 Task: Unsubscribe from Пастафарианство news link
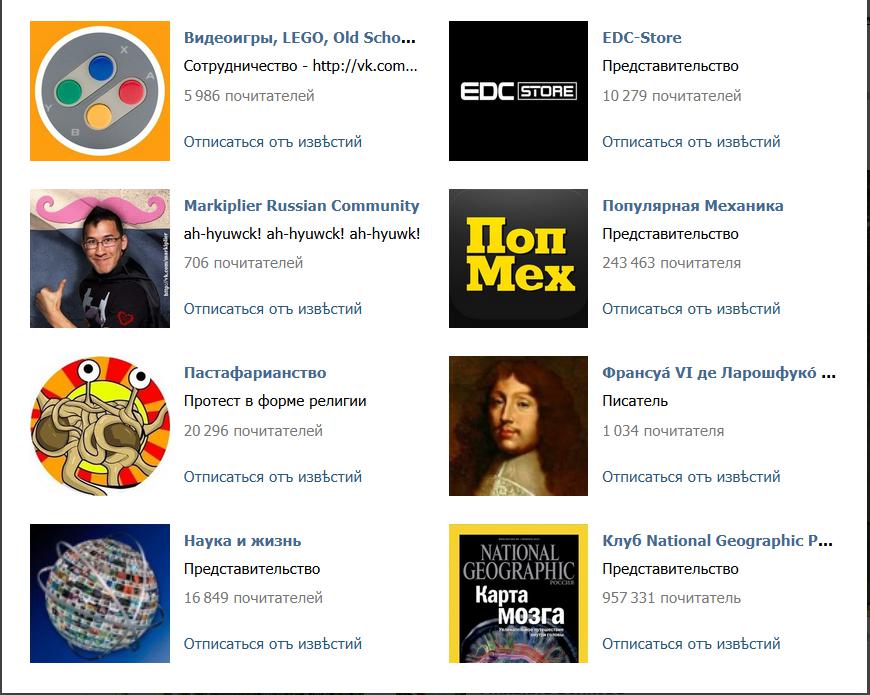[273, 477]
